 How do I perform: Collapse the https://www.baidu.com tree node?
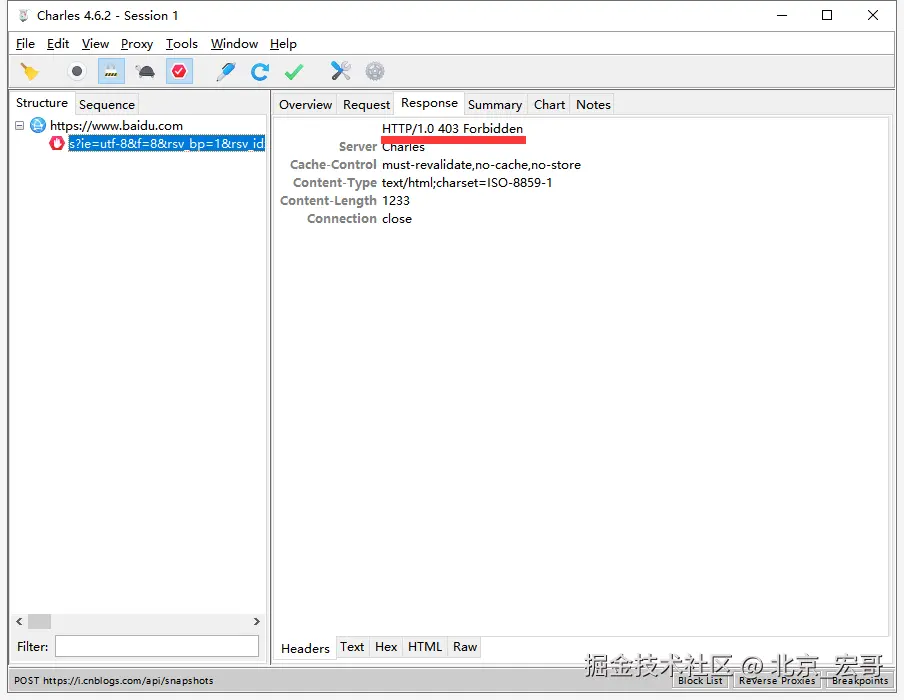tap(20, 125)
